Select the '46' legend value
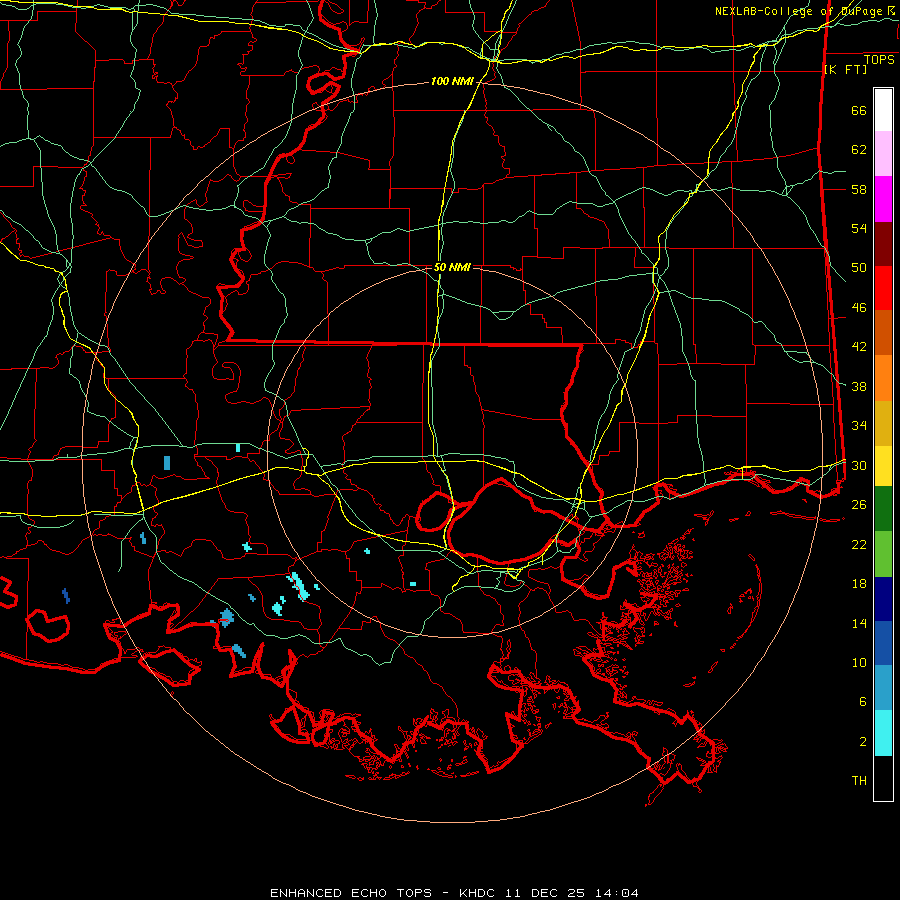The height and width of the screenshot is (900, 900). coord(859,308)
